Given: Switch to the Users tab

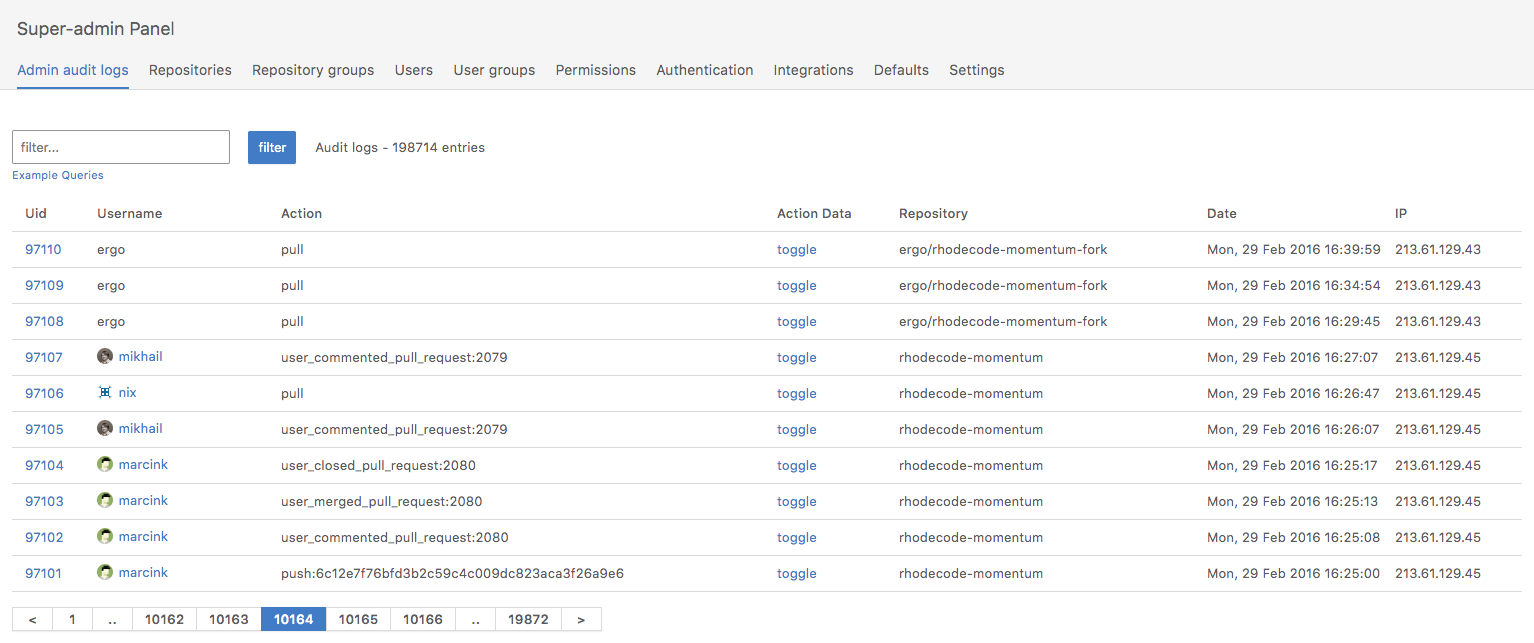Looking at the screenshot, I should click(413, 70).
